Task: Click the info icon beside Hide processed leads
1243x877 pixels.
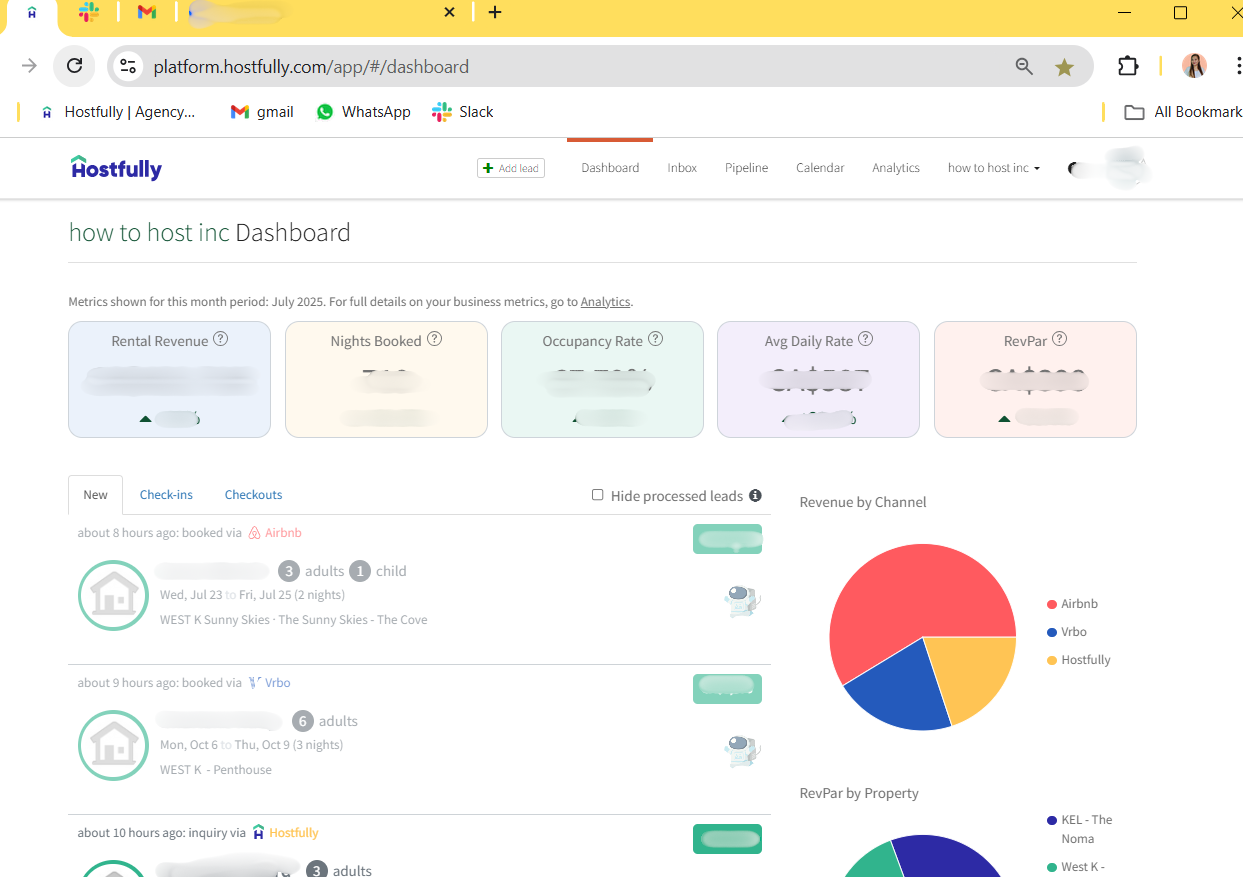Action: pyautogui.click(x=755, y=495)
